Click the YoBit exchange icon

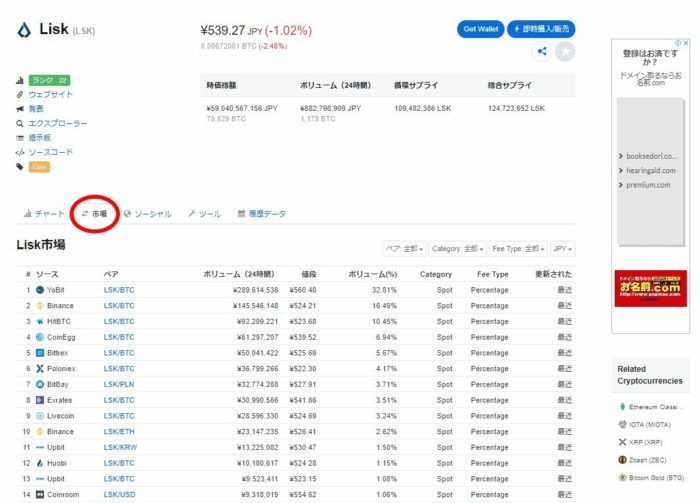tap(40, 290)
